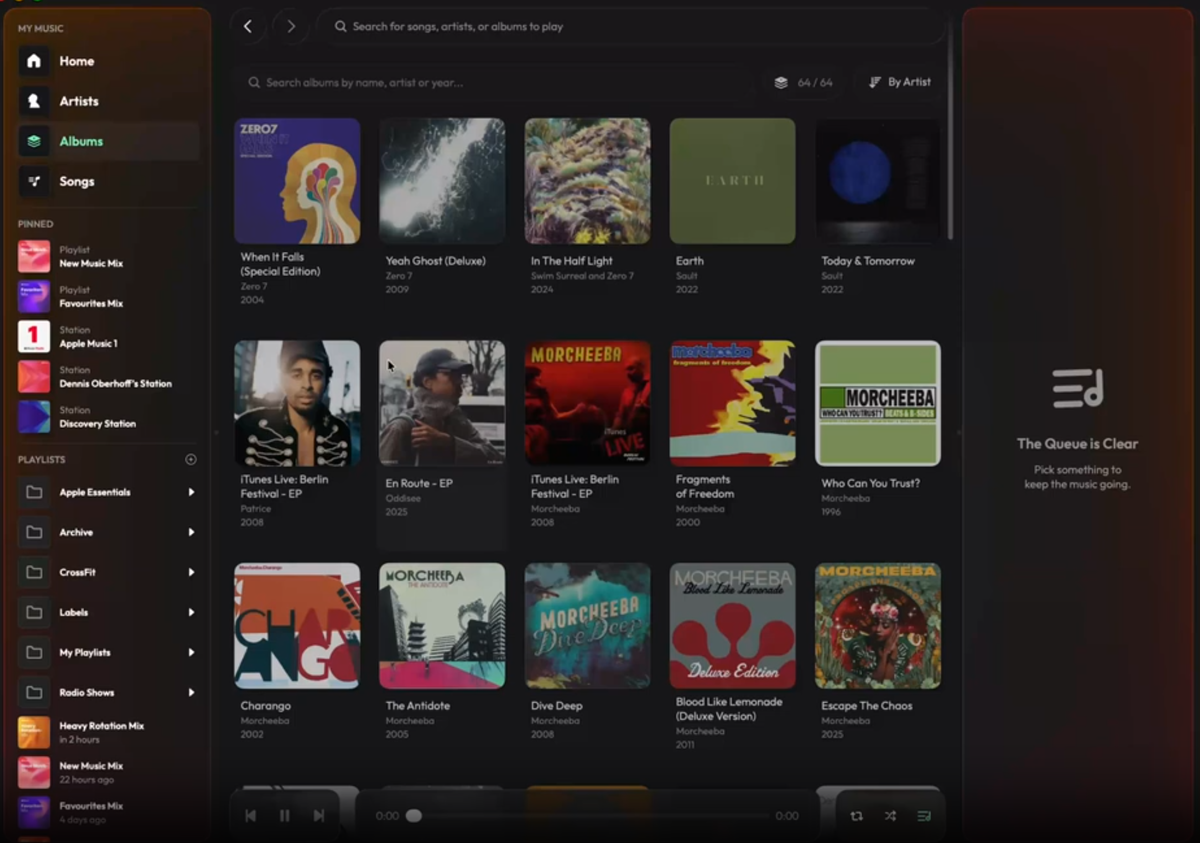
Task: Select the Albums sidebar icon
Action: pyautogui.click(x=34, y=141)
